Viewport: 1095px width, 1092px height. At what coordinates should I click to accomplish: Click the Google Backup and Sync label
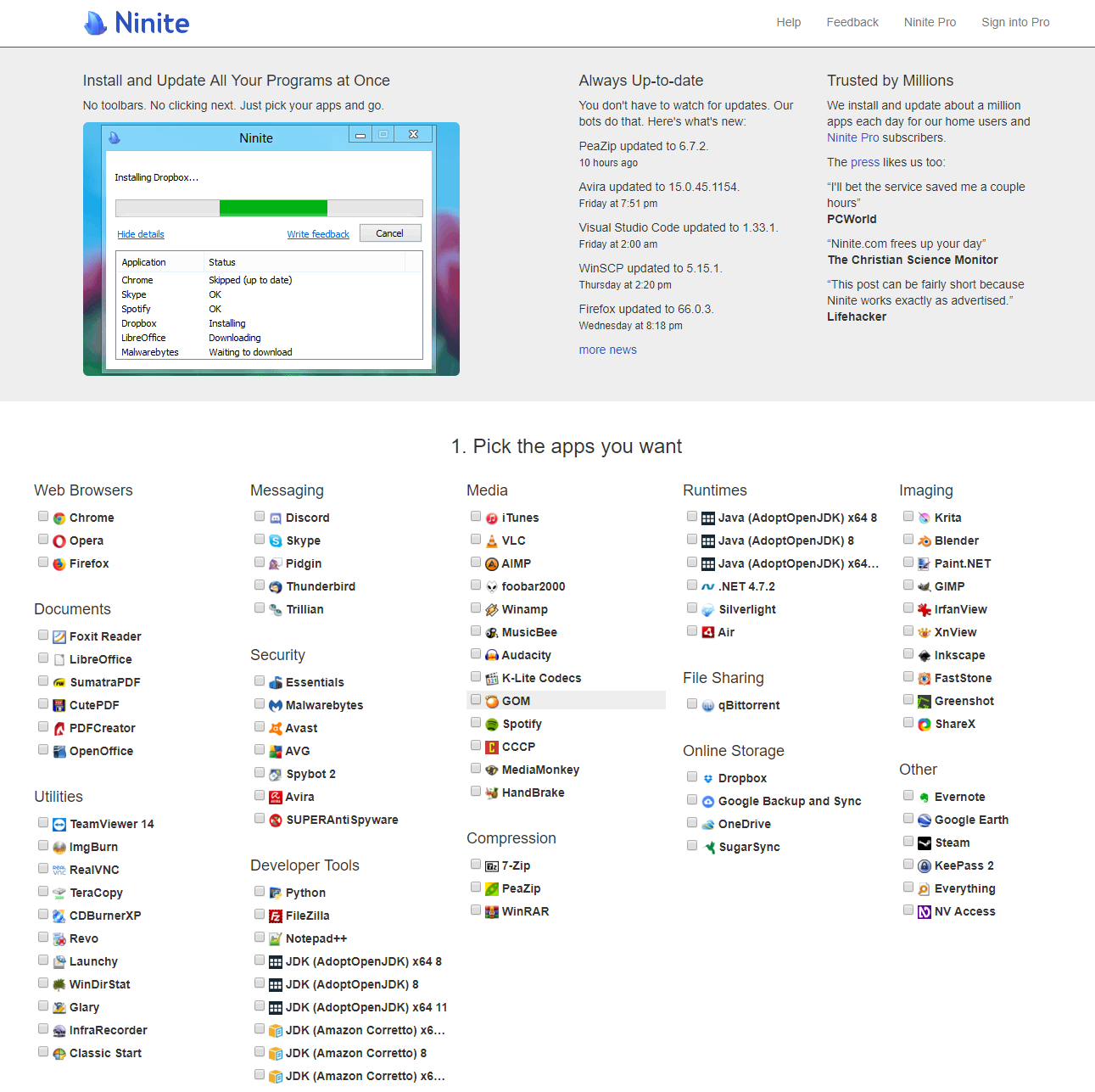790,802
